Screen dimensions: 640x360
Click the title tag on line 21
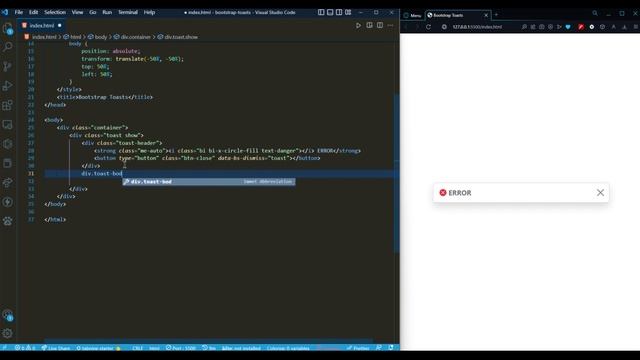click(105, 97)
